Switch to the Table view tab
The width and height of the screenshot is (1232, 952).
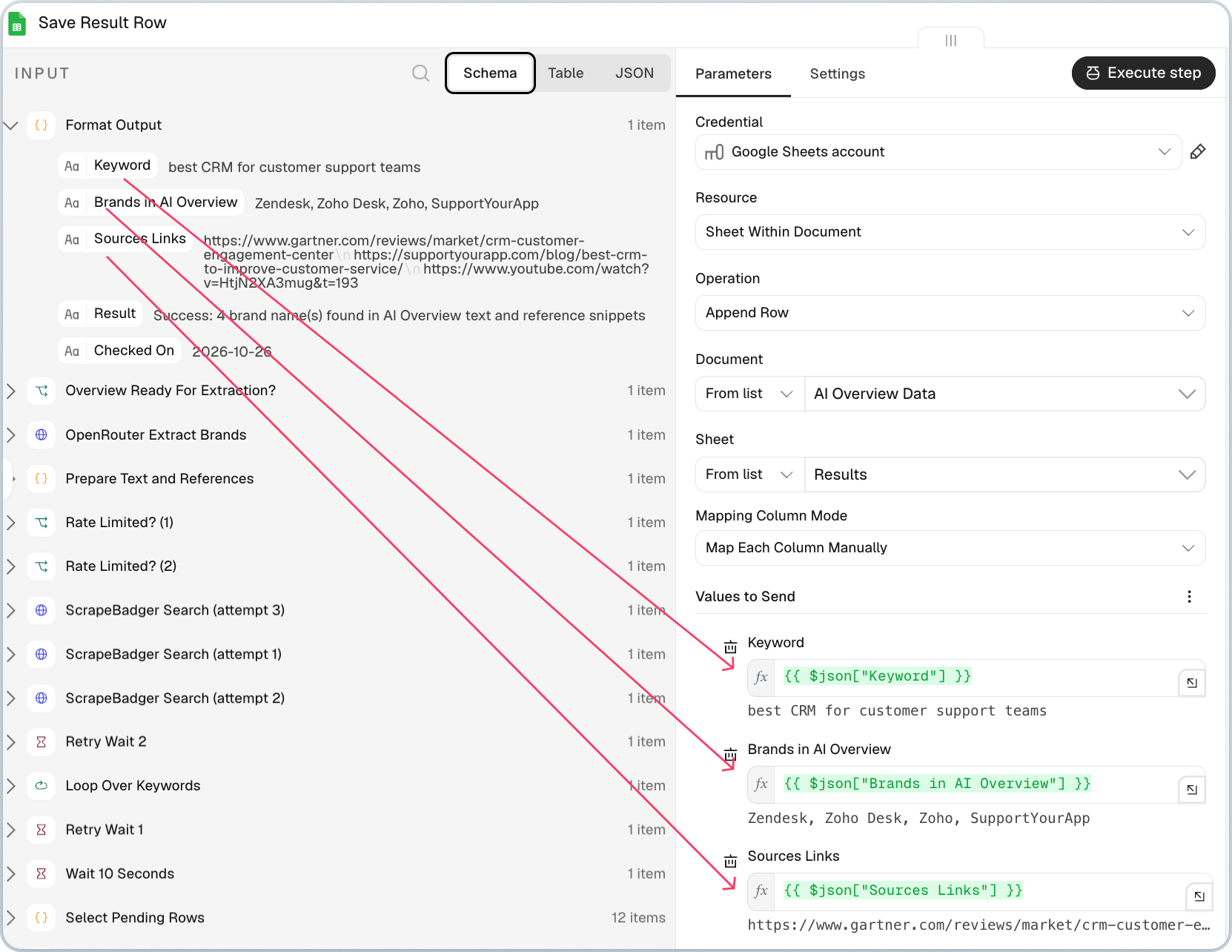tap(566, 73)
